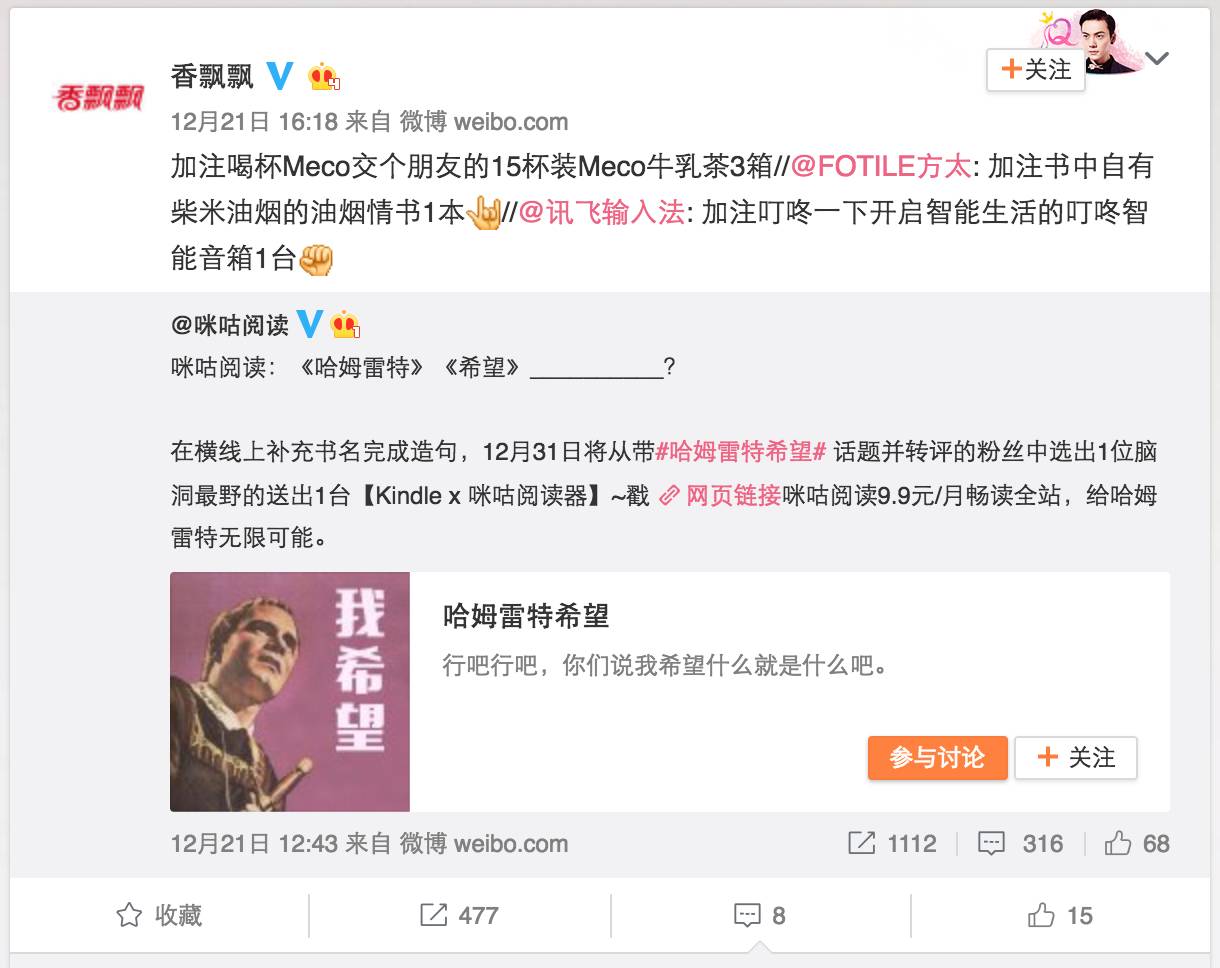Open the post options chevron dropdown
Image resolution: width=1220 pixels, height=968 pixels.
[x=1157, y=59]
